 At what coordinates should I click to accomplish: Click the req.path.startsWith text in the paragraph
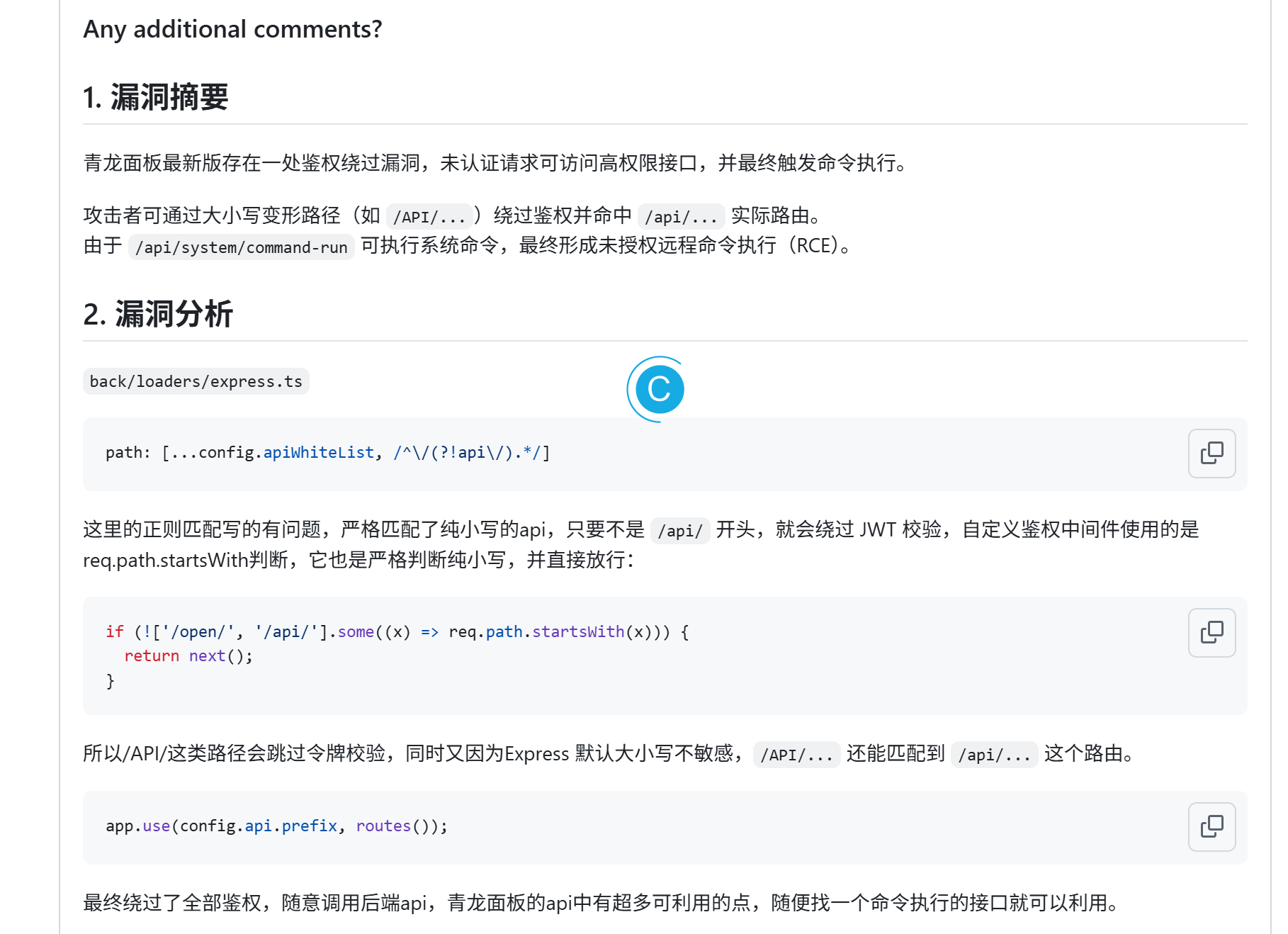165,561
